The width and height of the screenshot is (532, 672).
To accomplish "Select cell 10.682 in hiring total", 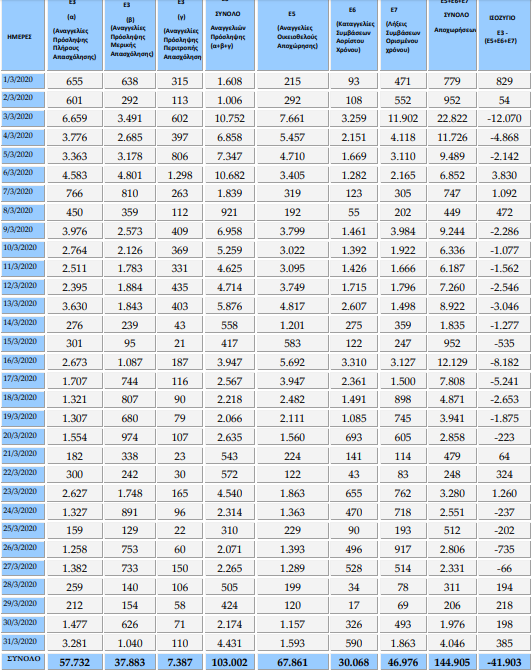I will click(230, 175).
